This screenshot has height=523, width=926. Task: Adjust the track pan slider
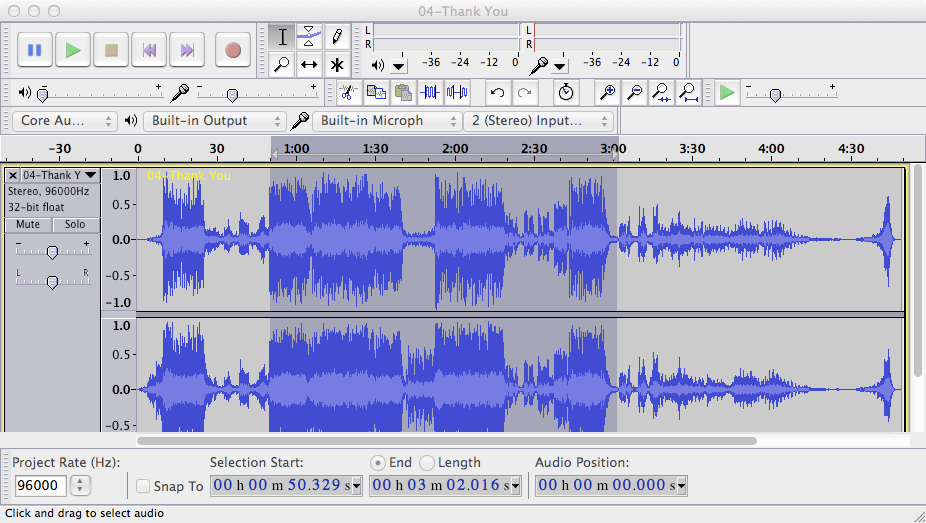53,282
